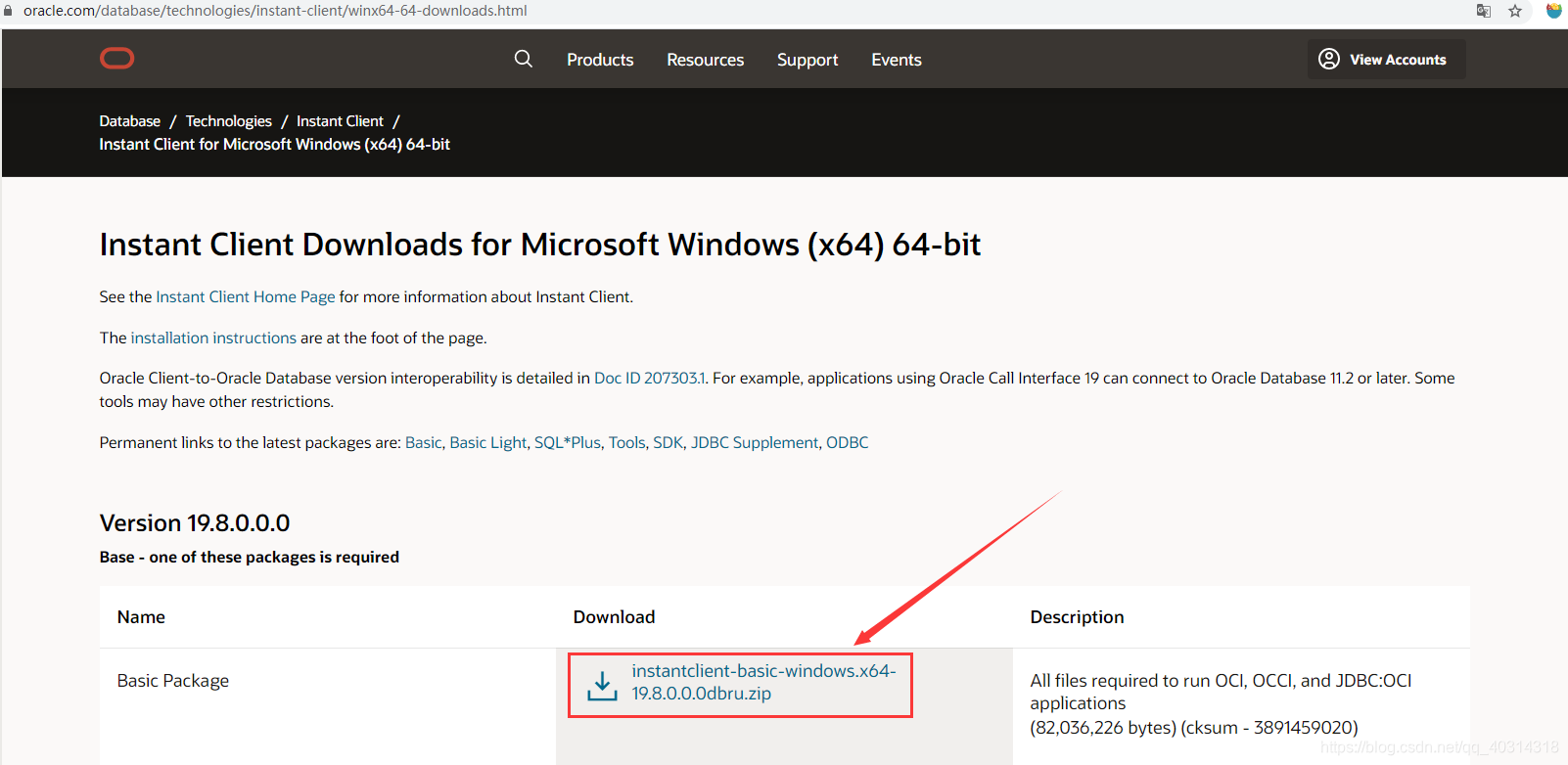Open the Instant Client Home Page link
Viewport: 1568px width, 765px height.
click(246, 296)
